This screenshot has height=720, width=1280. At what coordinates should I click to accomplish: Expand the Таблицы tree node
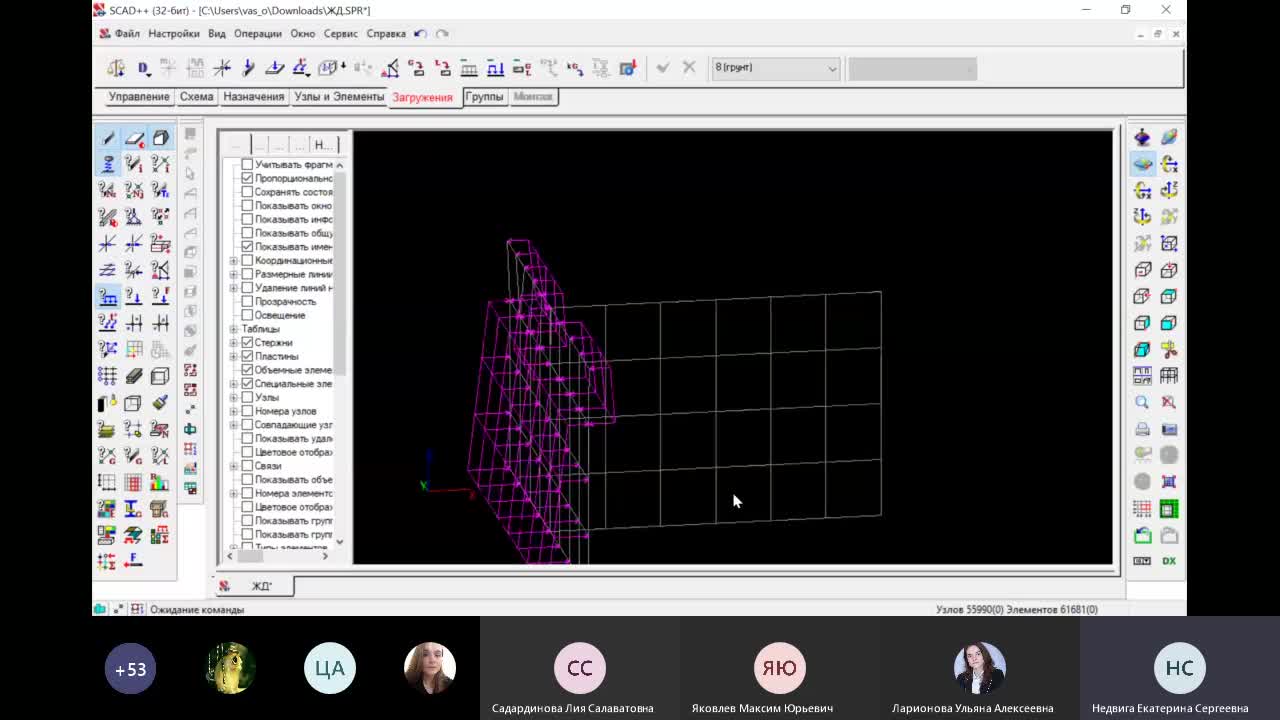[234, 329]
